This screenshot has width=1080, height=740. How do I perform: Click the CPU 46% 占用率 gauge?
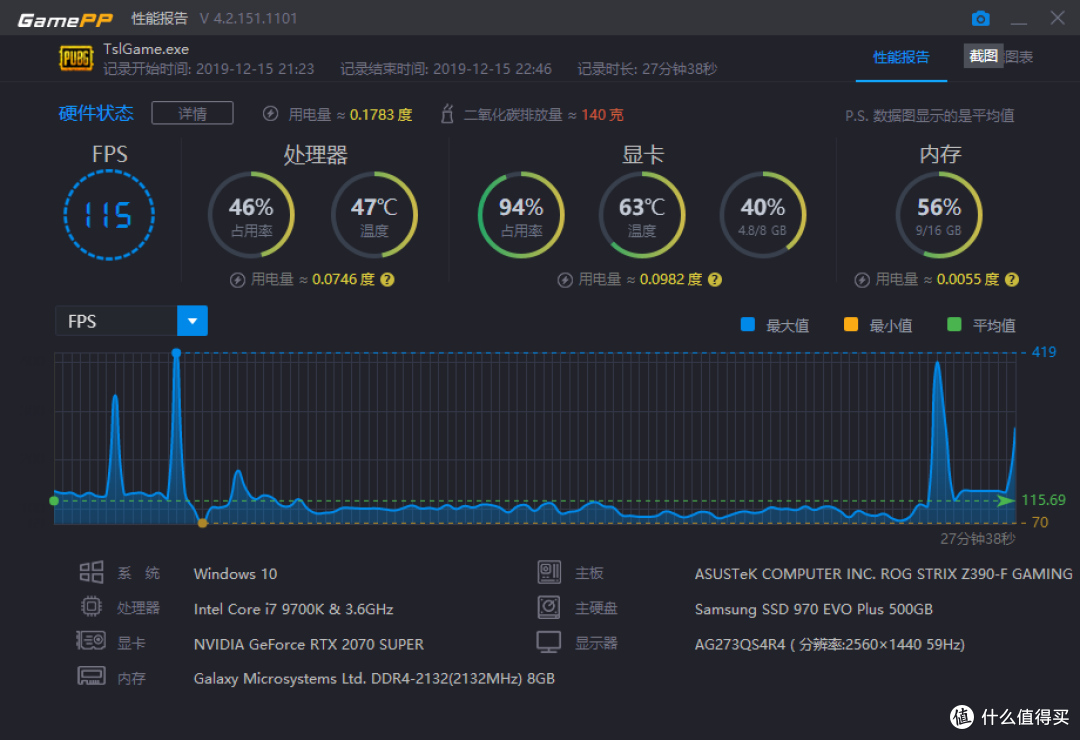251,215
